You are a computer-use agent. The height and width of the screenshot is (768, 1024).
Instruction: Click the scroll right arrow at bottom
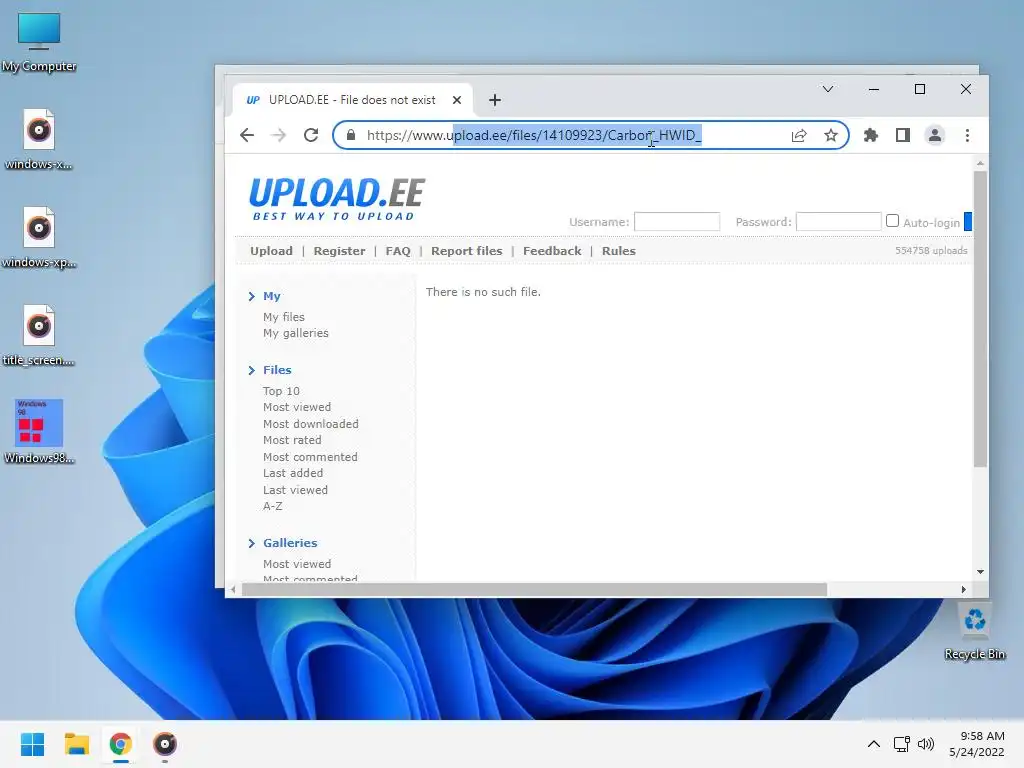964,590
